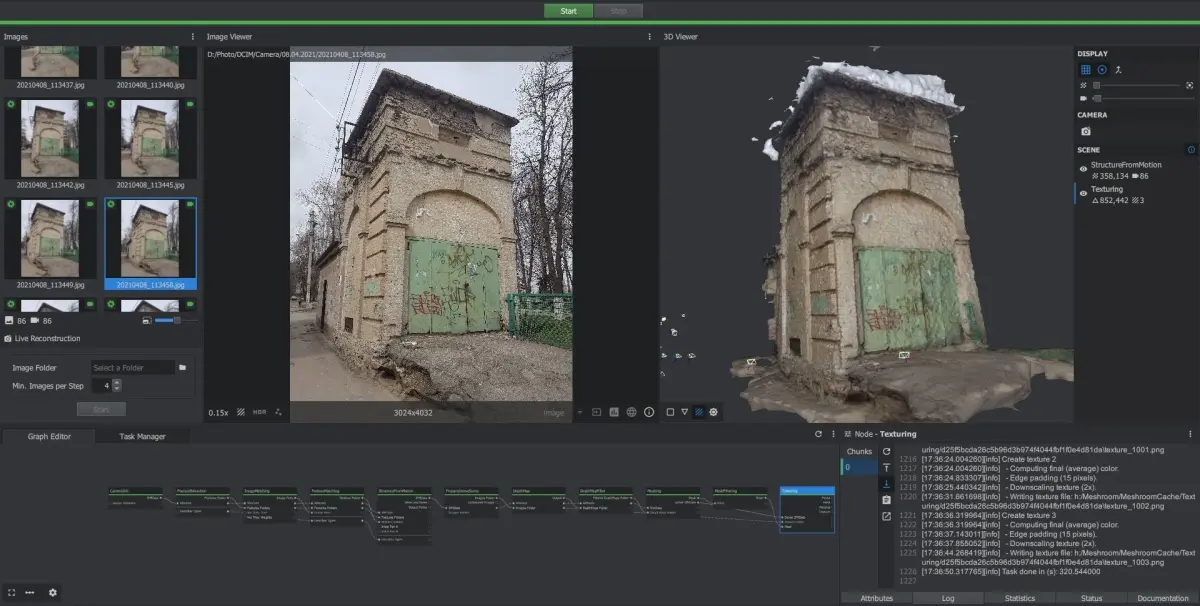Select thumbnail 20210408_113445.jpg
The image size is (1200, 606).
coord(150,144)
